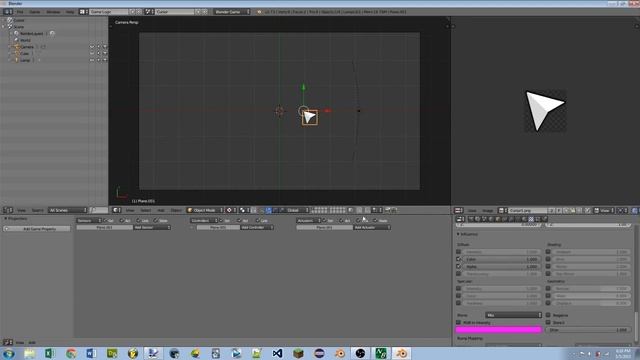The height and width of the screenshot is (360, 640).
Task: Open the image editor View mode dropdown
Action: click(604, 210)
